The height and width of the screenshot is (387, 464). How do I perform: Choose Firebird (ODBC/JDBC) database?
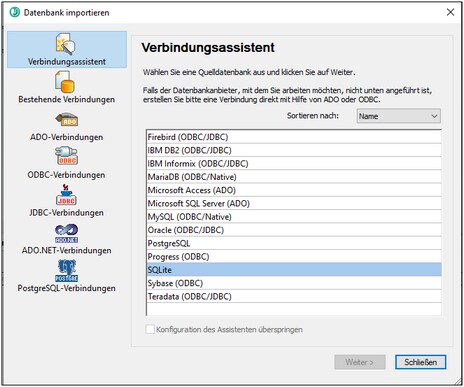(x=294, y=137)
